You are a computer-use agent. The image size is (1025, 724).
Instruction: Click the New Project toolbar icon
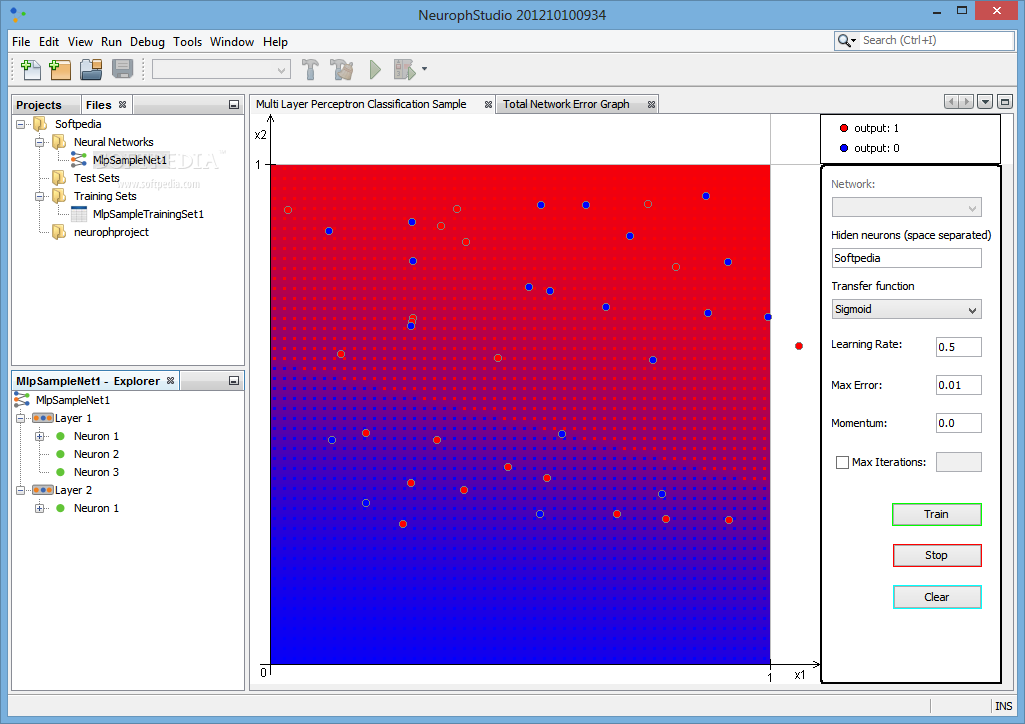click(60, 69)
